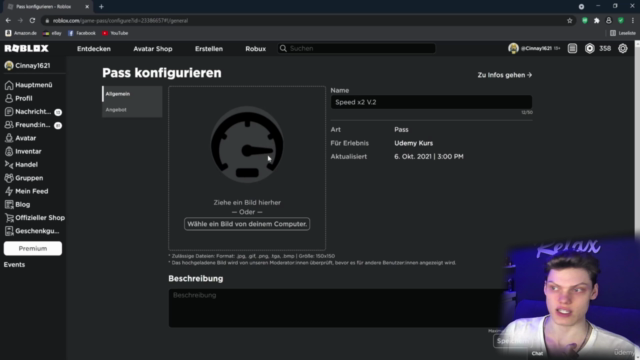Viewport: 640px width, 360px height.
Task: Open Events in the sidebar
Action: coord(14,264)
